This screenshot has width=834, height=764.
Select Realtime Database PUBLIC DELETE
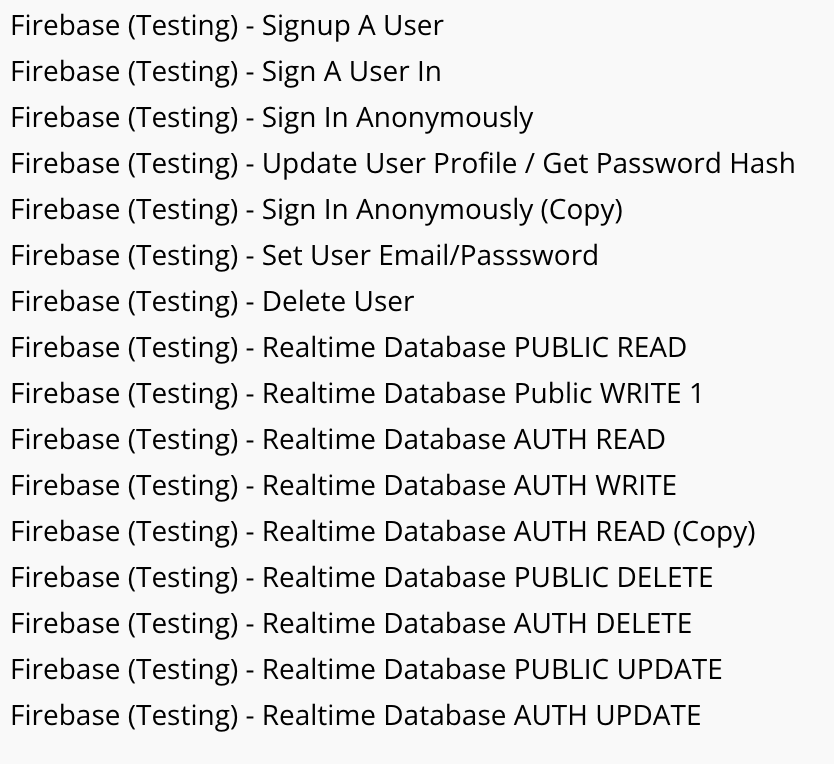(362, 578)
